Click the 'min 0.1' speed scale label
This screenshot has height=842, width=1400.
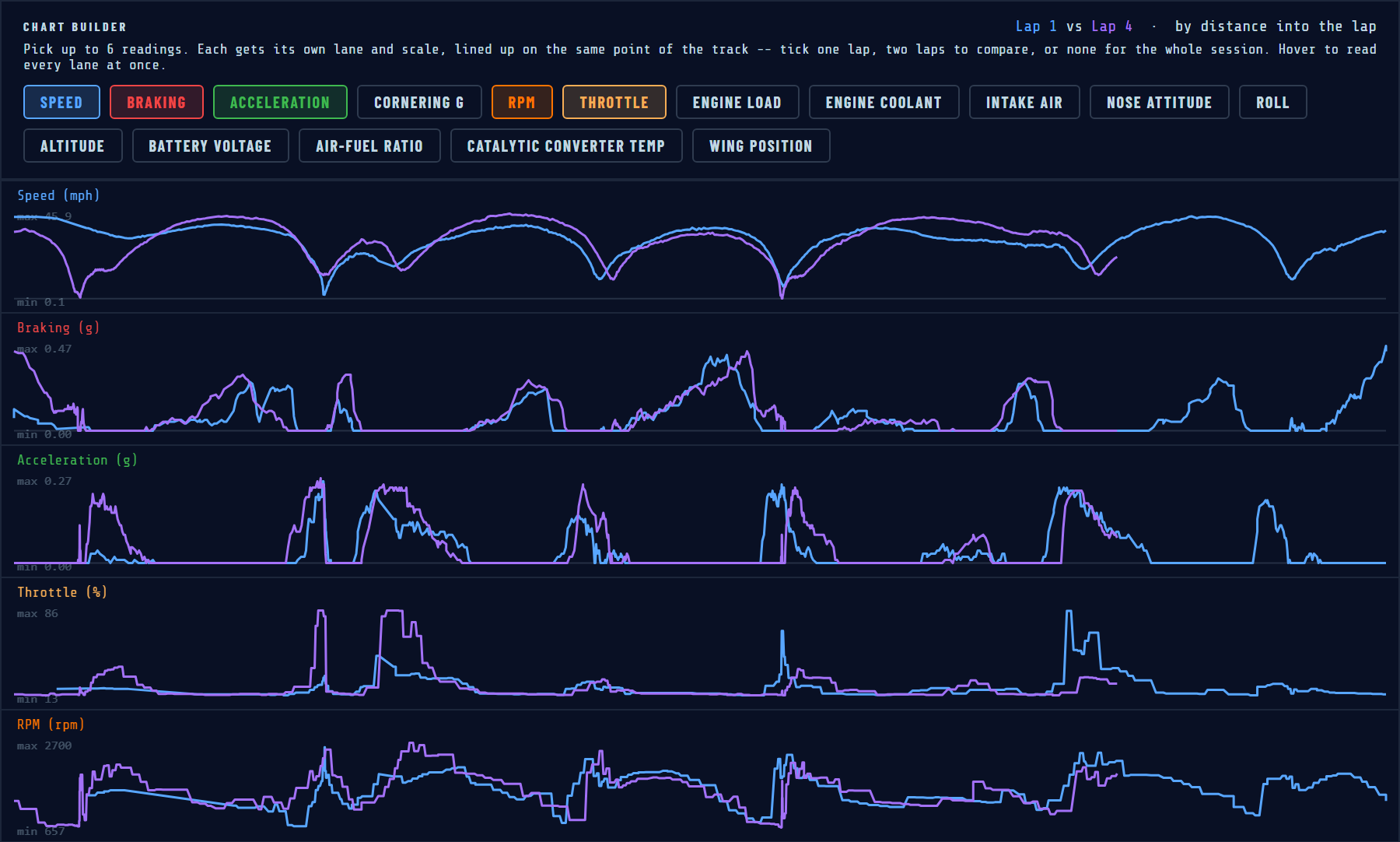pyautogui.click(x=41, y=302)
